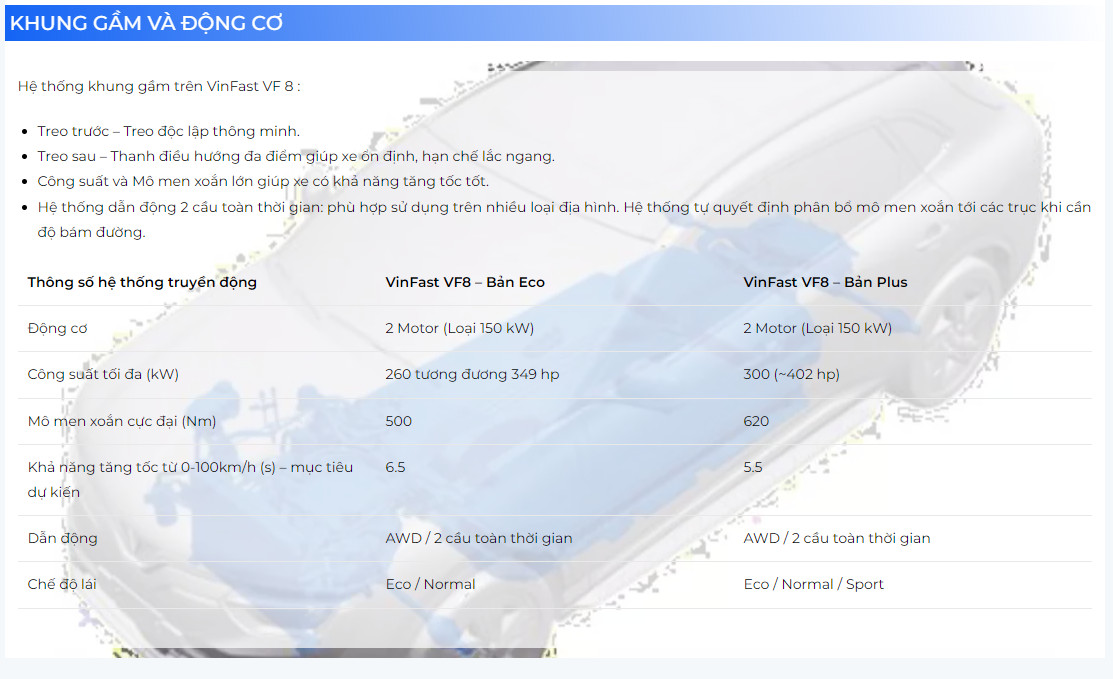Select the "260 tương đương 349 hp" value
The height and width of the screenshot is (679, 1113).
point(472,374)
